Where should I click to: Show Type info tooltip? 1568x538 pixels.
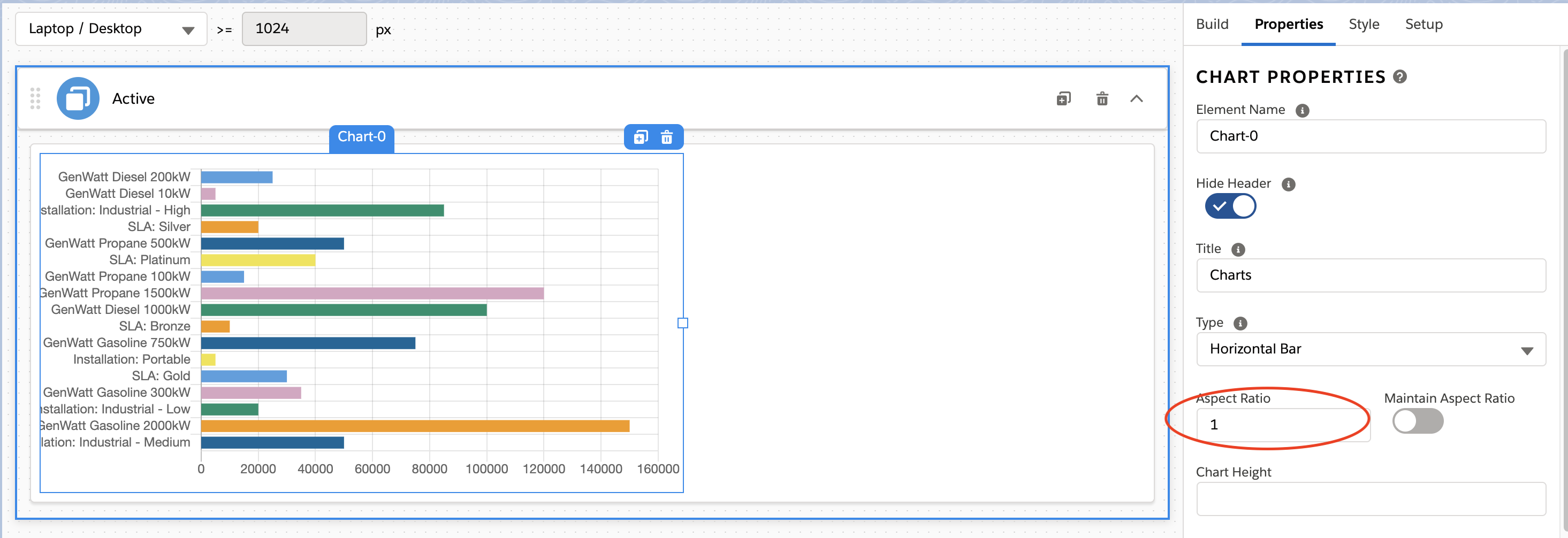(1240, 323)
